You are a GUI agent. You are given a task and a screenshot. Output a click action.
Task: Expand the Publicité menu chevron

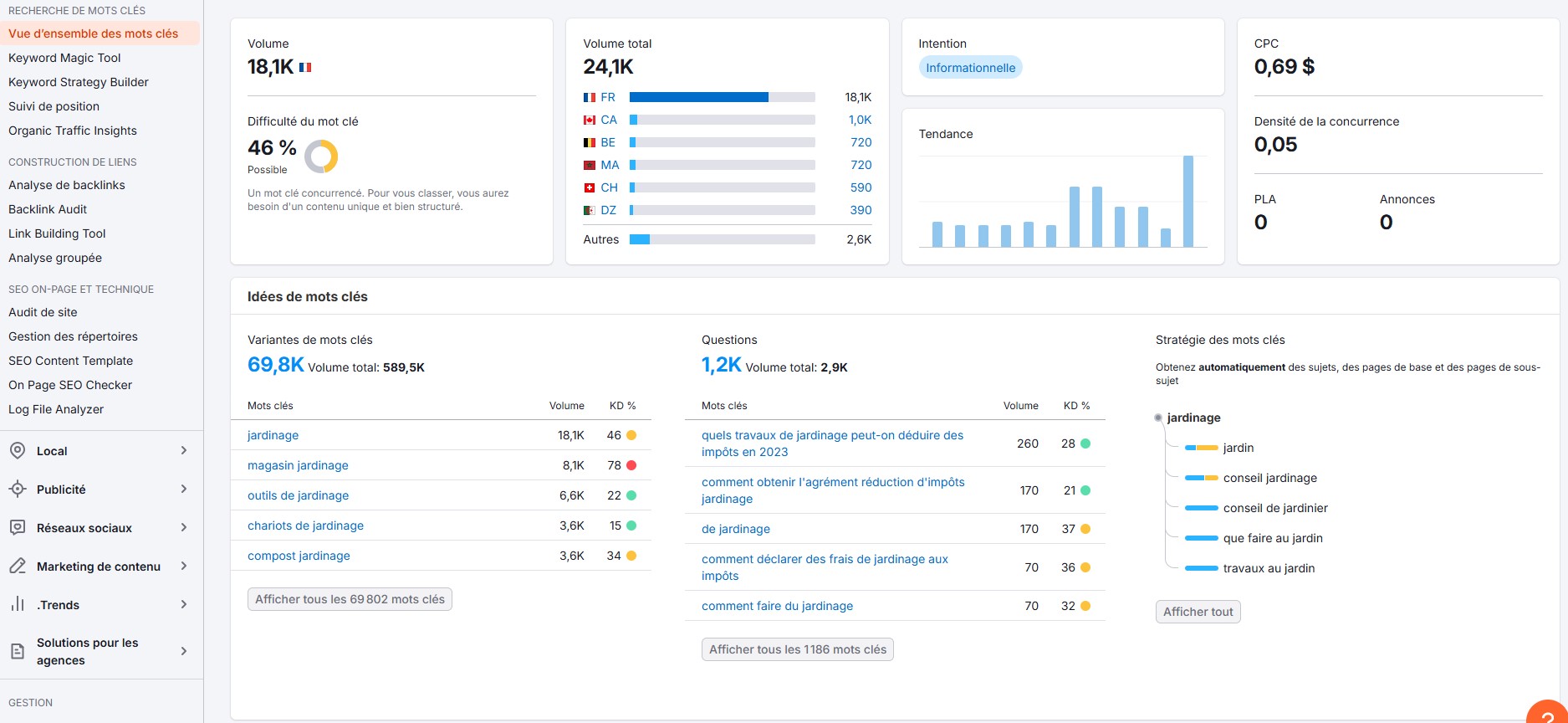(x=184, y=490)
